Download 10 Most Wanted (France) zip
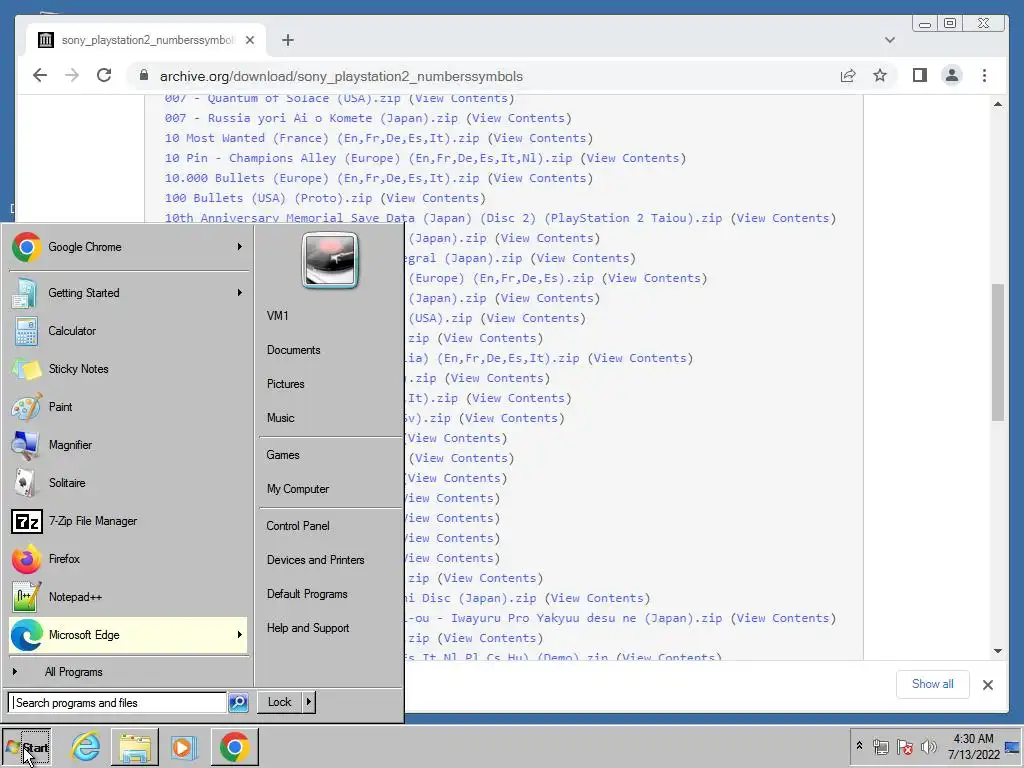 point(322,138)
